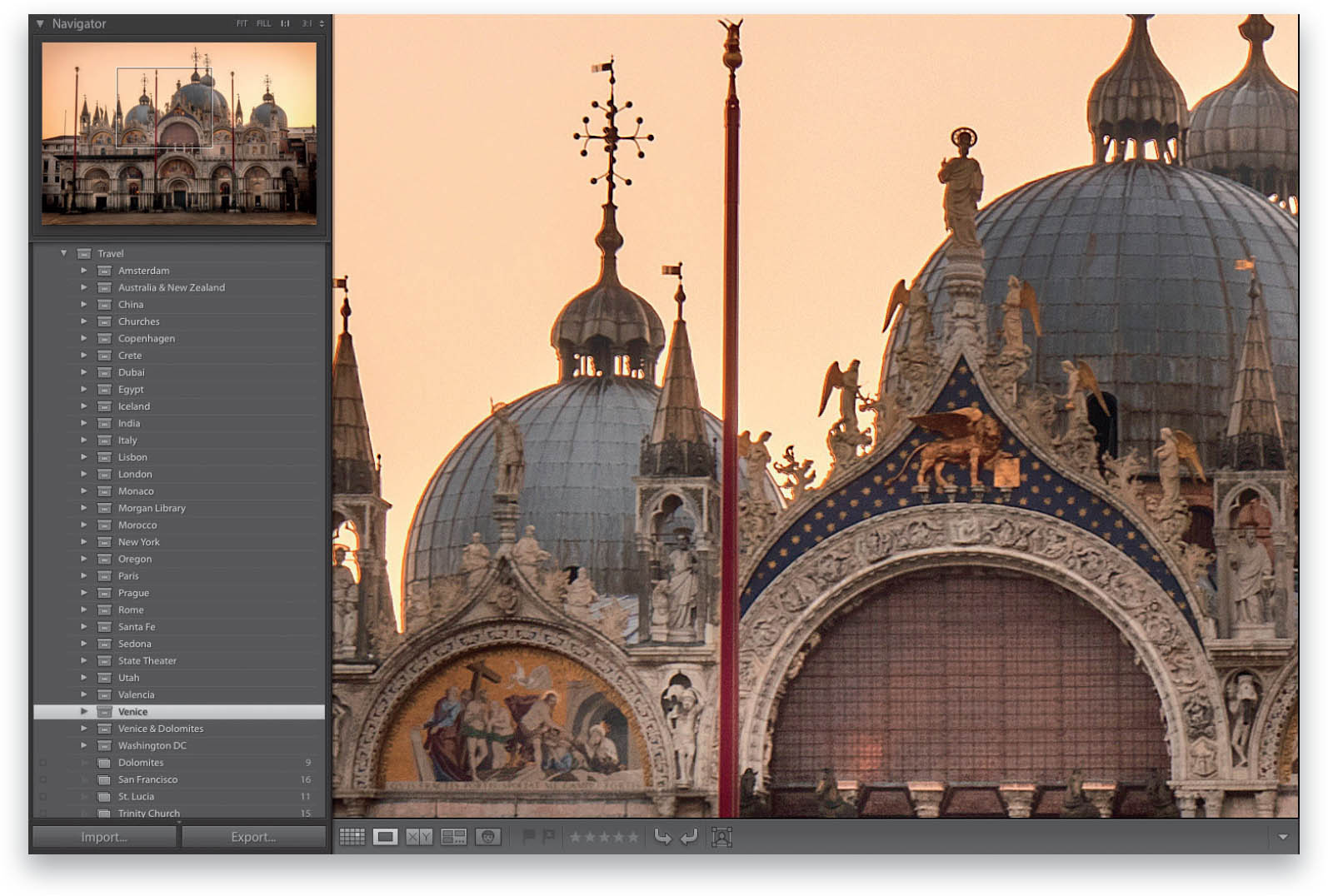
Task: Open Survey view
Action: 453,837
